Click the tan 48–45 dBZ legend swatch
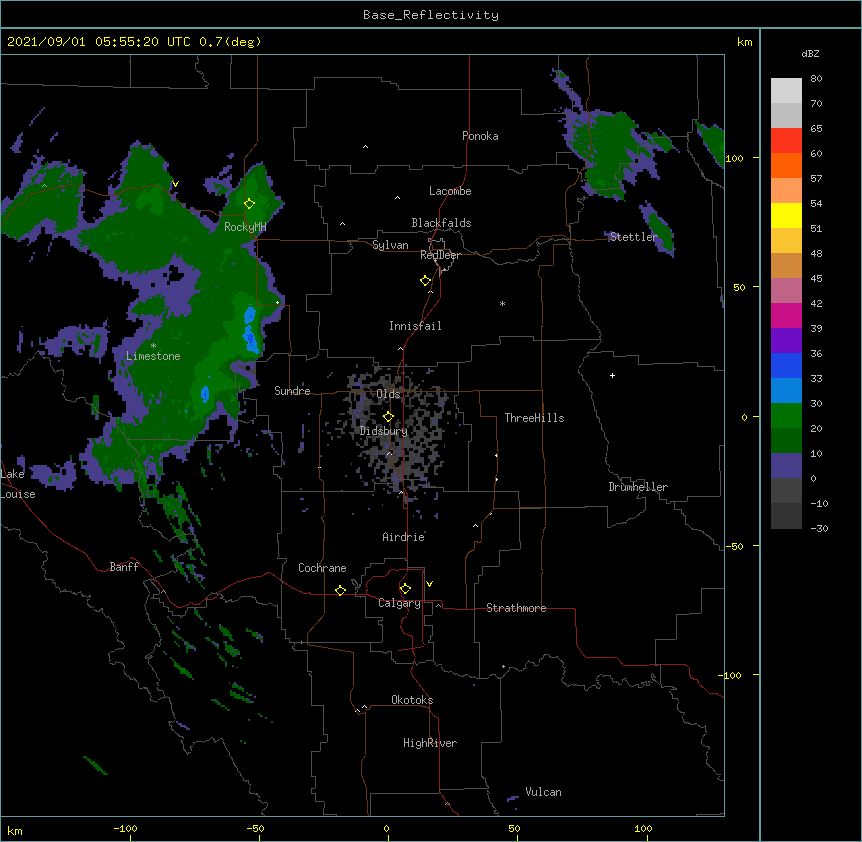The image size is (862, 842). click(786, 265)
